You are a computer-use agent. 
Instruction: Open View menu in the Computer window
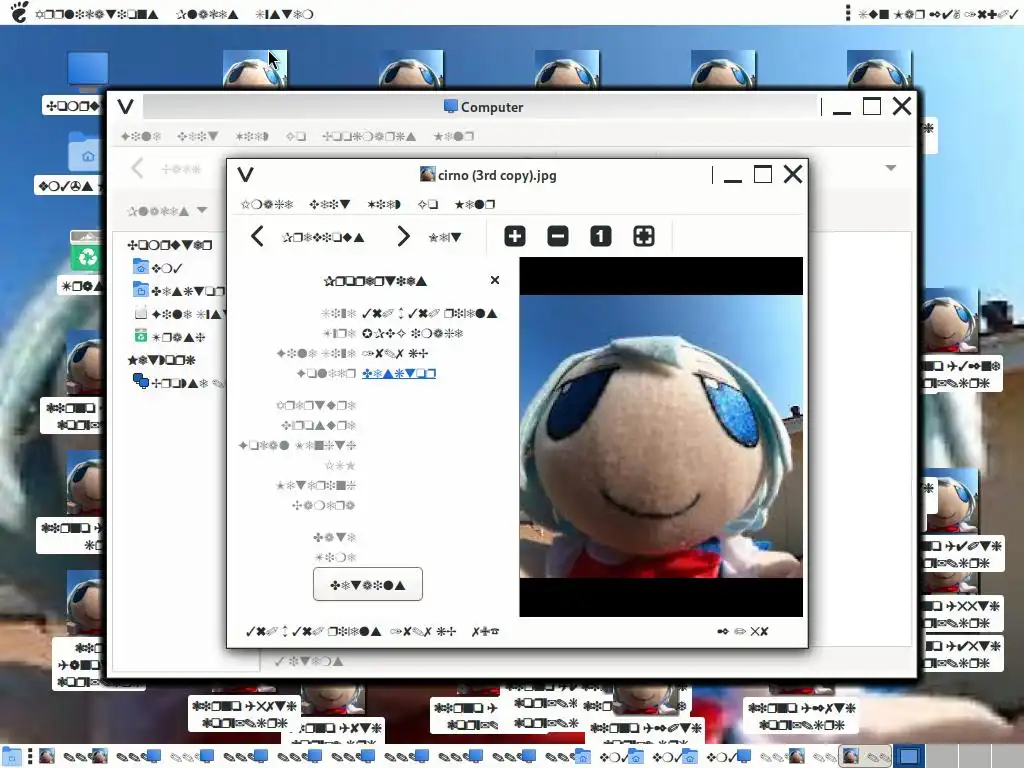point(252,136)
